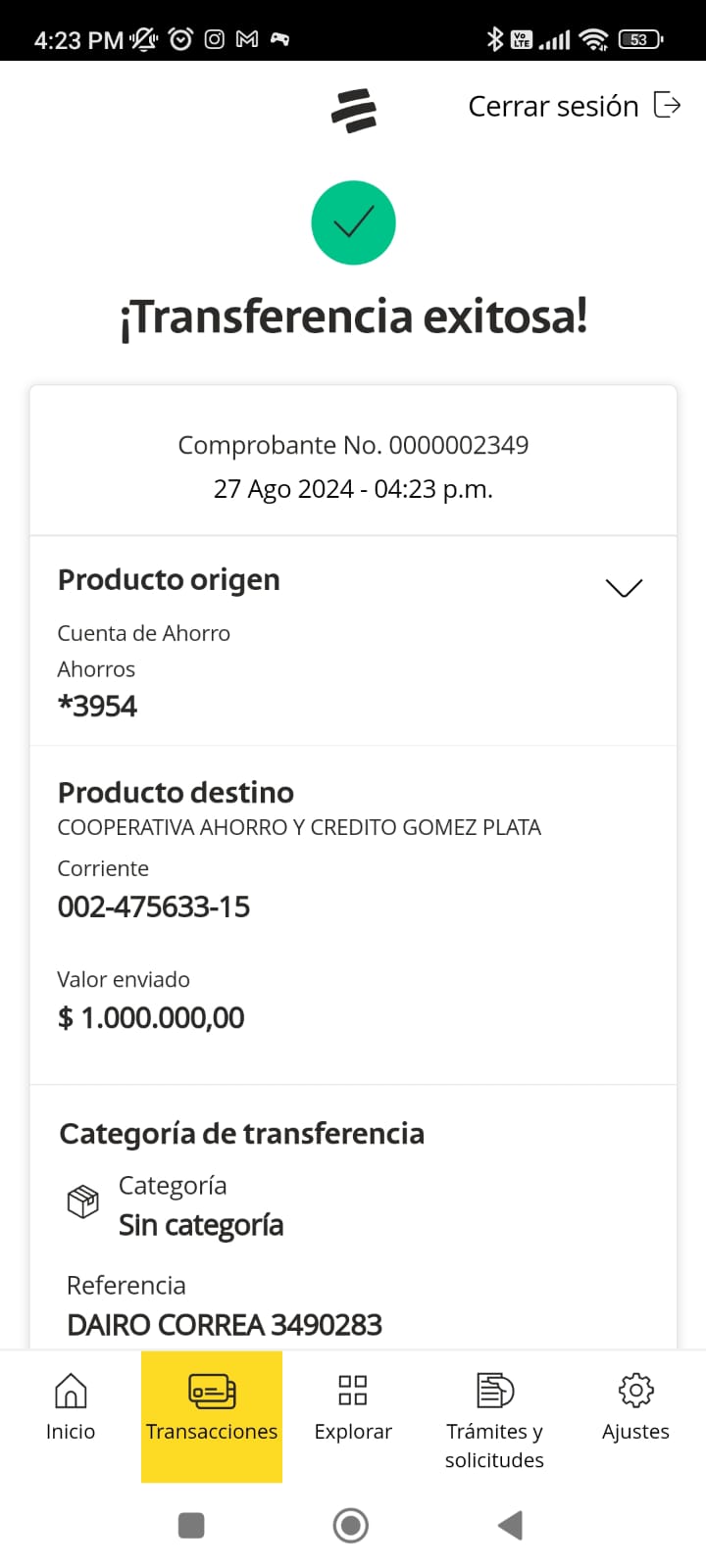Image resolution: width=706 pixels, height=1568 pixels.
Task: Tap the category box icon
Action: [x=82, y=1201]
